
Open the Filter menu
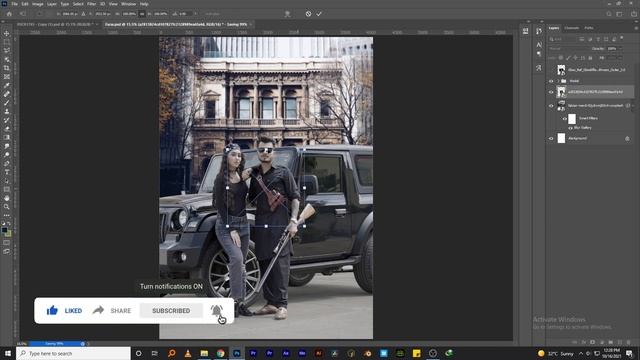click(91, 4)
